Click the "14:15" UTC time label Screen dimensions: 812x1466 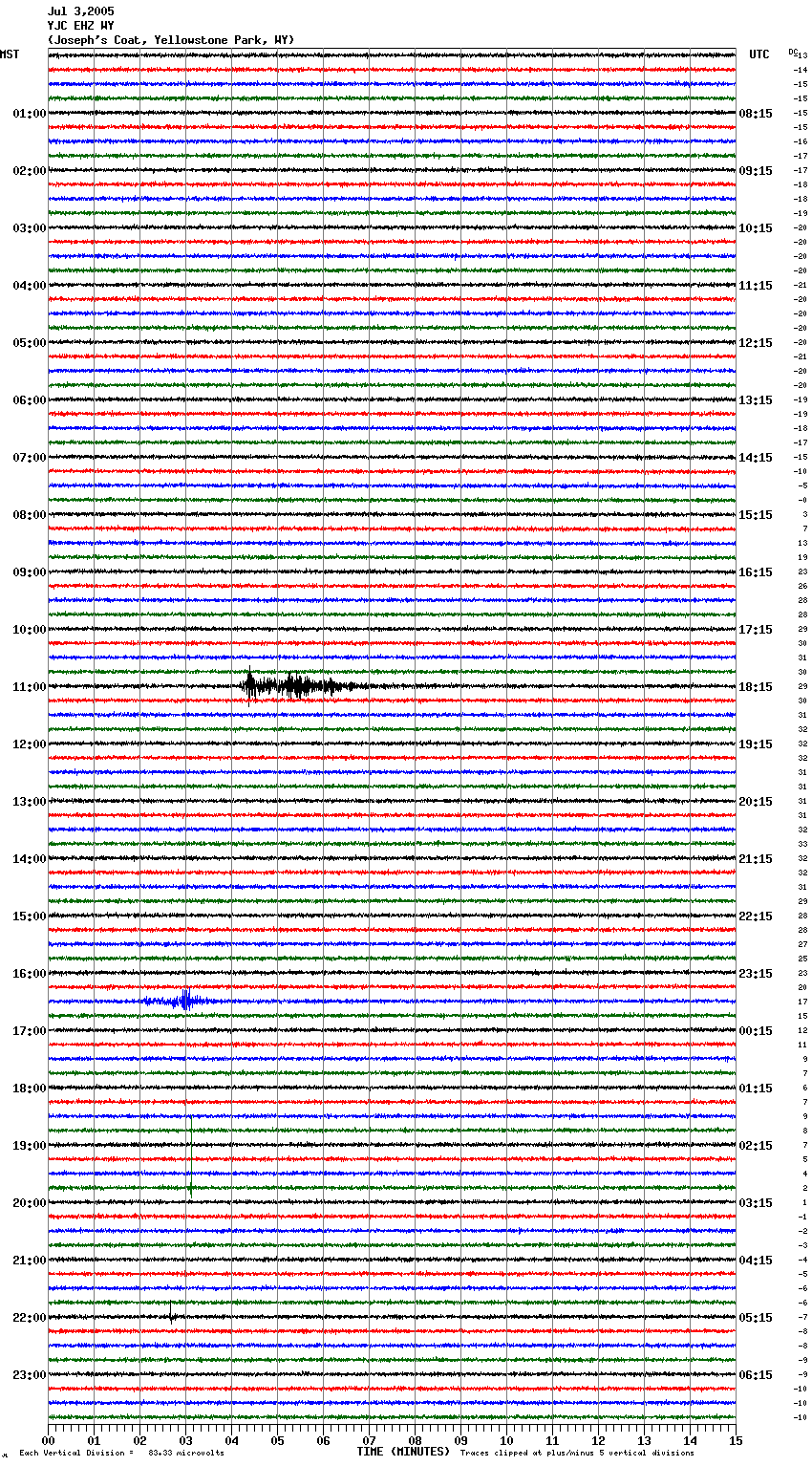[756, 458]
